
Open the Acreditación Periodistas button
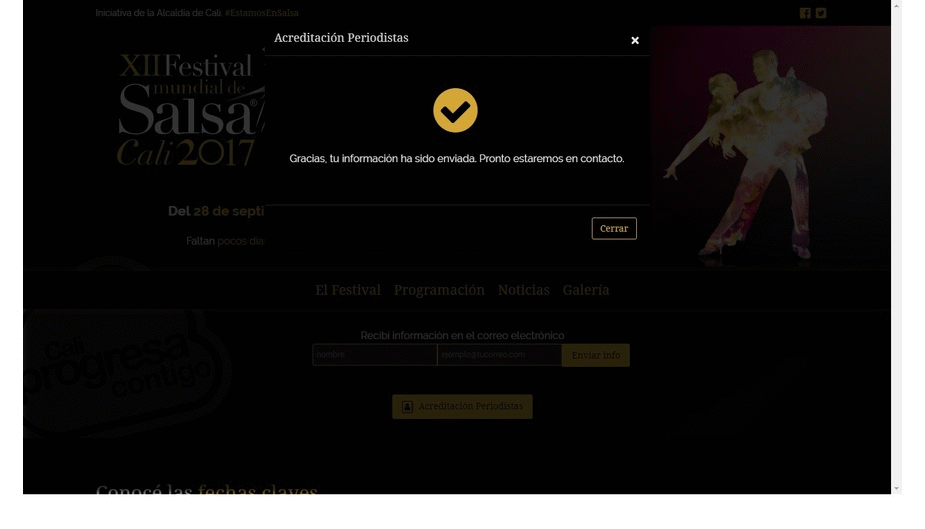[x=462, y=406]
